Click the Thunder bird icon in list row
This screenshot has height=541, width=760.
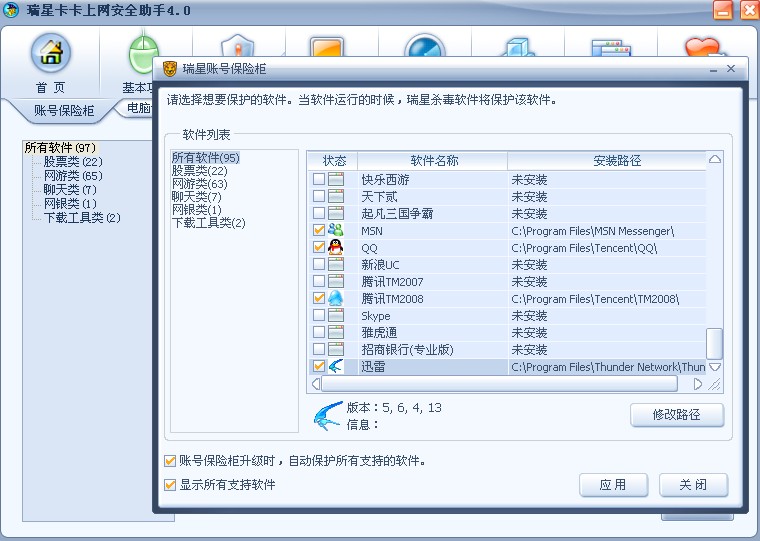335,366
